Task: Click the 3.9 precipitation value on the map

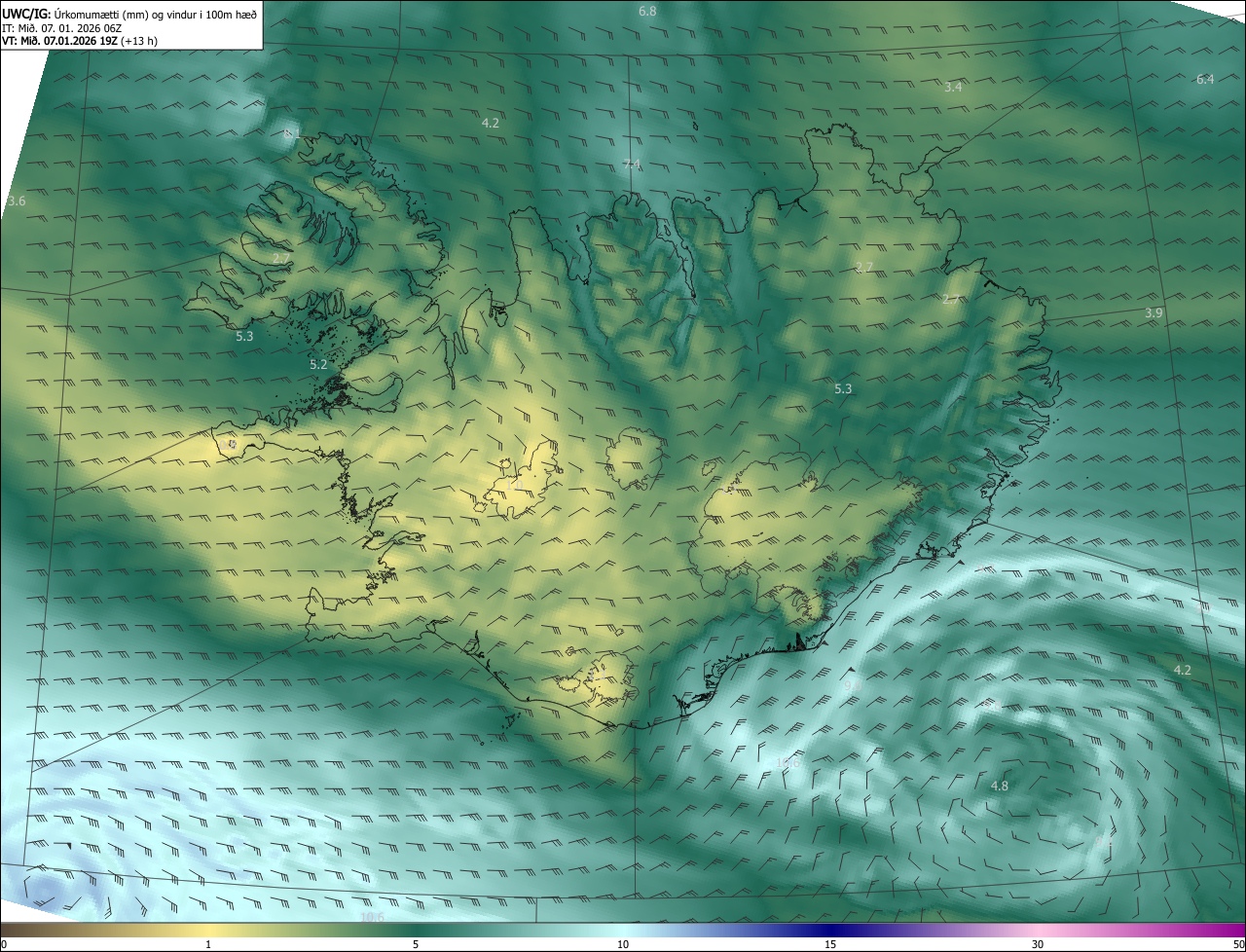Action: pyautogui.click(x=1154, y=312)
